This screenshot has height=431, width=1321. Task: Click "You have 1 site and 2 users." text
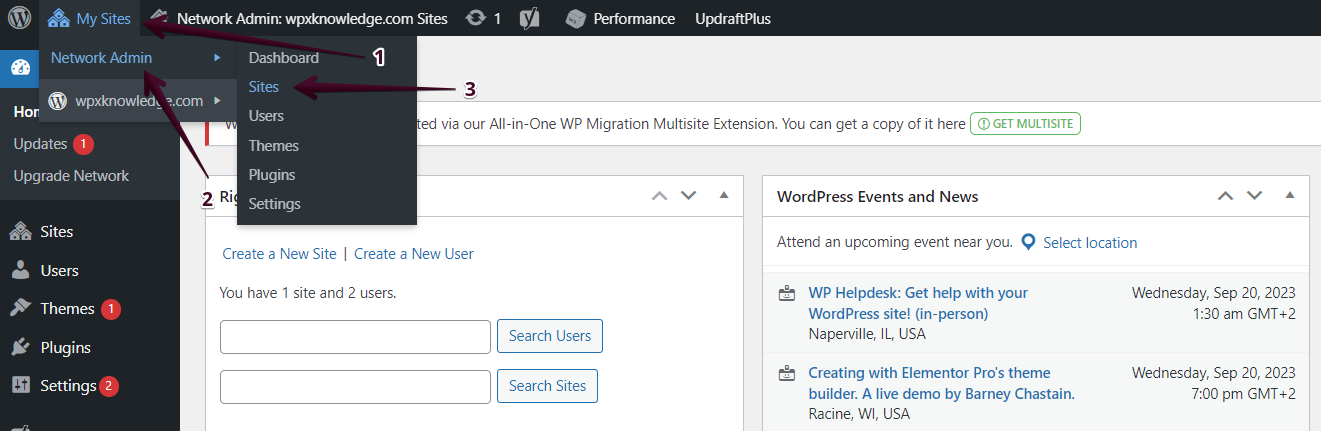pyautogui.click(x=308, y=294)
